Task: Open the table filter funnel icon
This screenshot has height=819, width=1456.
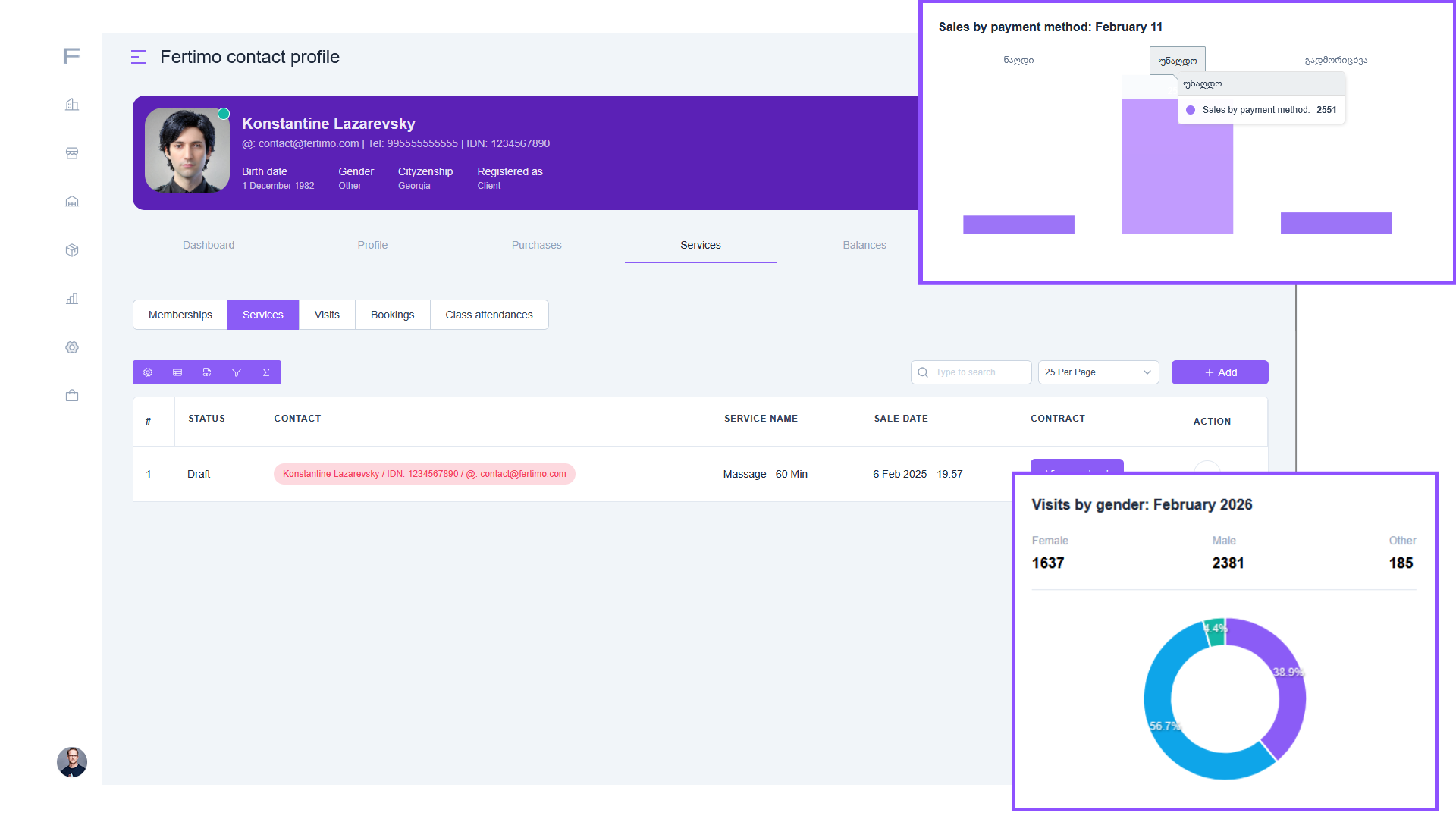Action: 237,372
